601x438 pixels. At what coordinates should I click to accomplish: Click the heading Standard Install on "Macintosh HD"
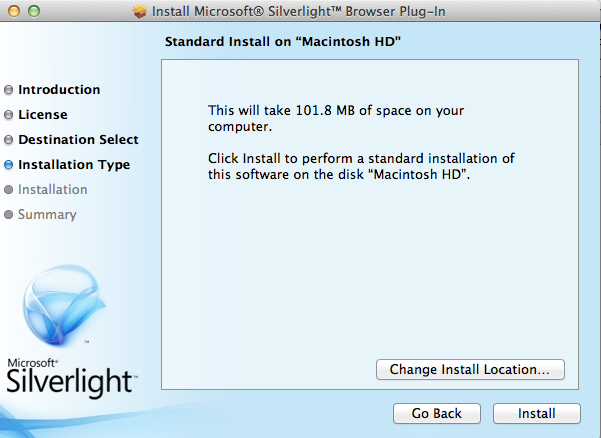(282, 41)
